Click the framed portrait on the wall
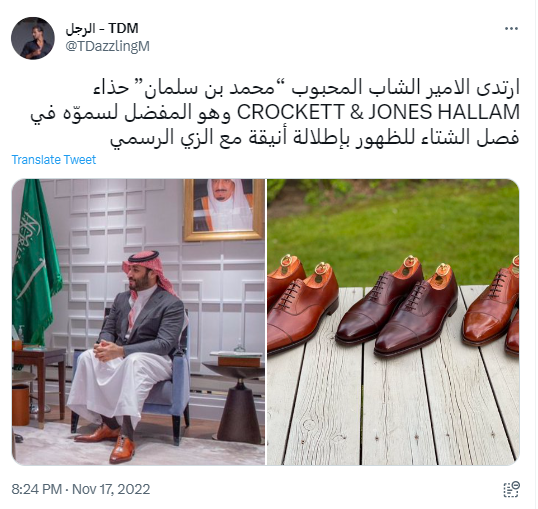The width and height of the screenshot is (538, 509). (x=224, y=209)
